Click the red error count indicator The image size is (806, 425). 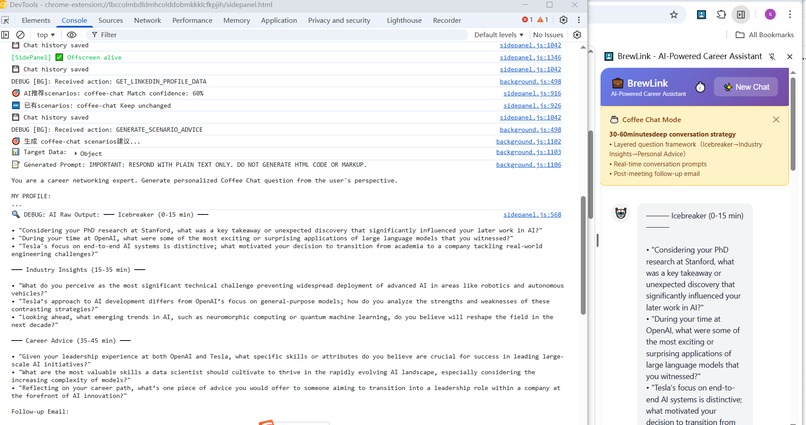click(527, 20)
